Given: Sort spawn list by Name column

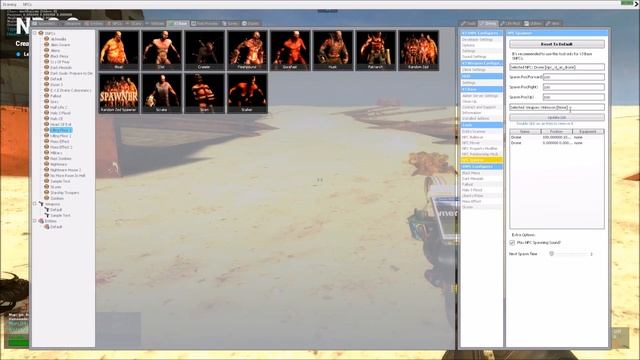Looking at the screenshot, I should (525, 131).
